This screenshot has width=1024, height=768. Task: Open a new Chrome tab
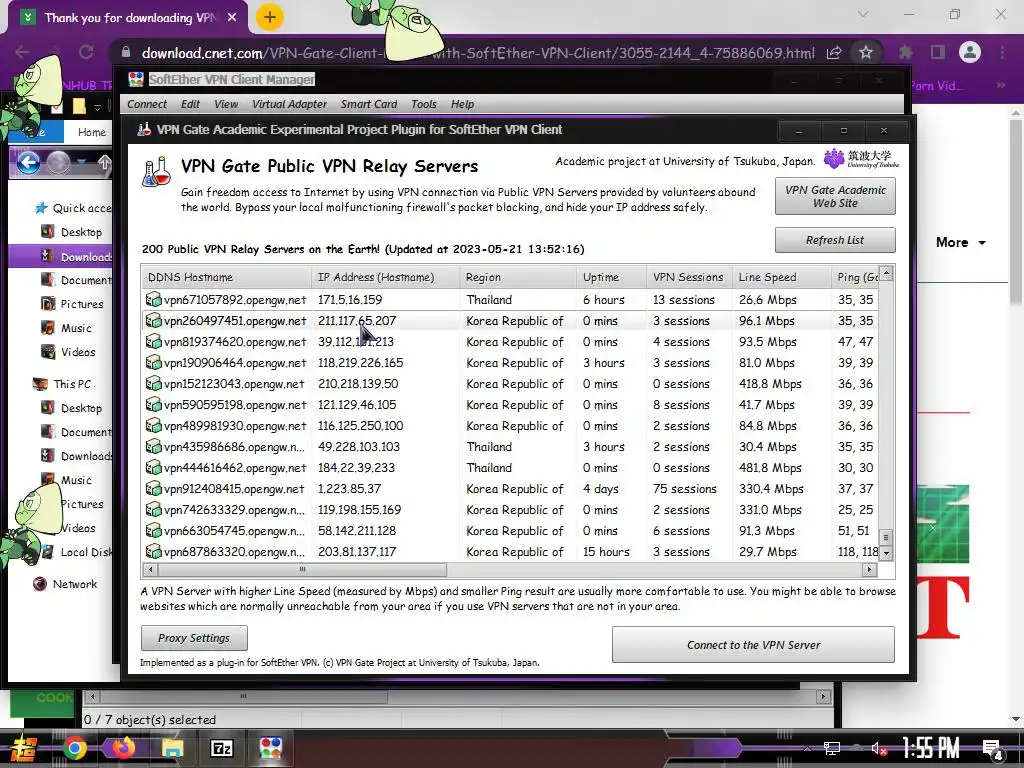(269, 17)
